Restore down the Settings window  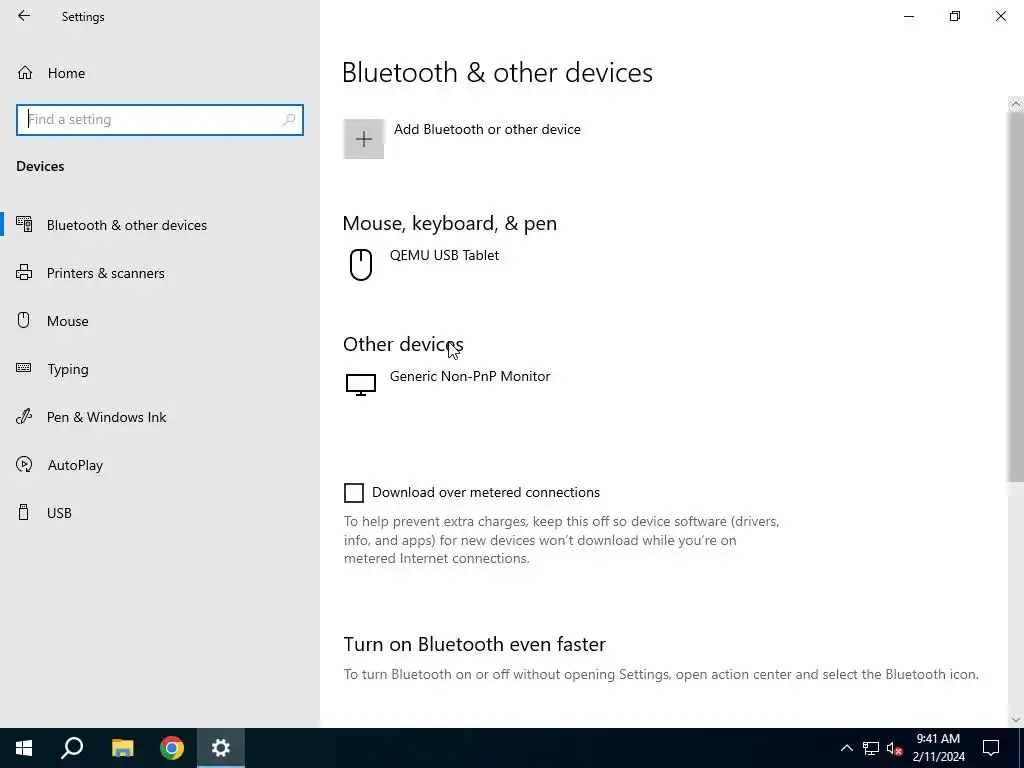coord(955,16)
